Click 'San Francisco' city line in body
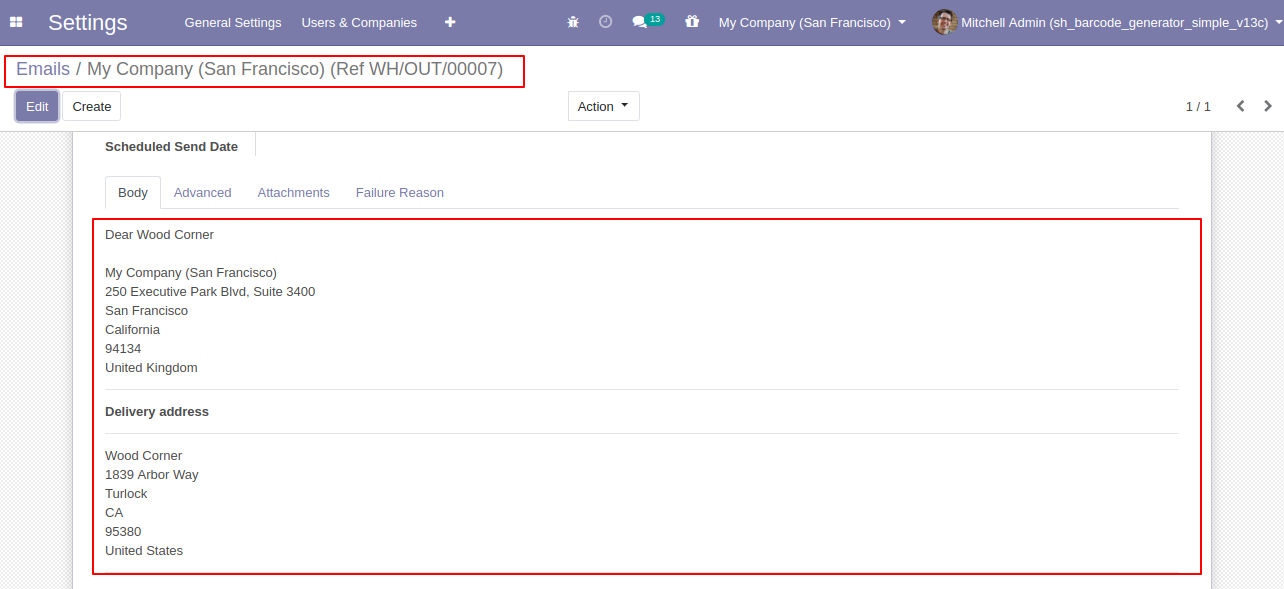The width and height of the screenshot is (1284, 589). coord(146,310)
